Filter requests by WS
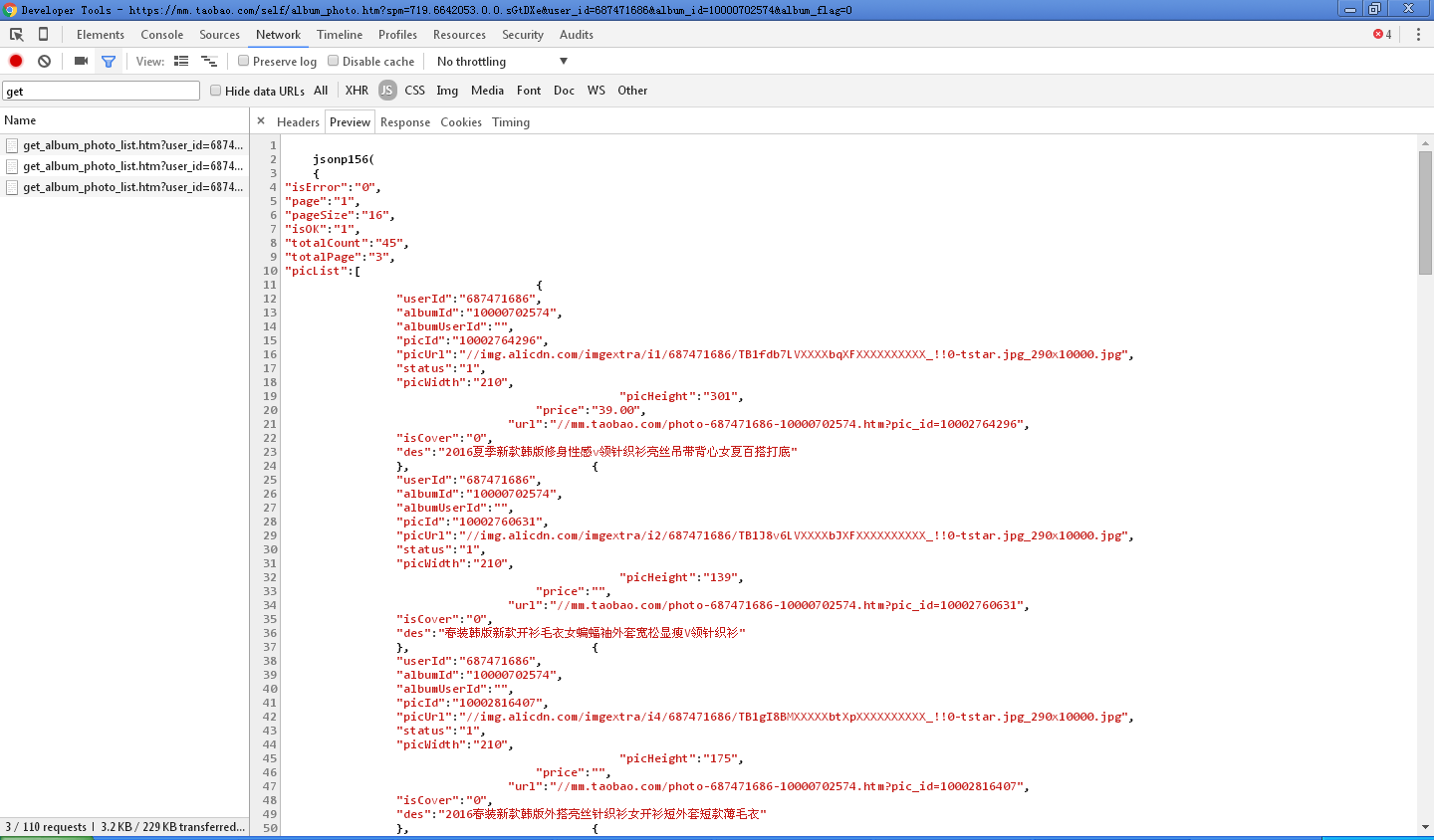The image size is (1434, 840). (596, 90)
